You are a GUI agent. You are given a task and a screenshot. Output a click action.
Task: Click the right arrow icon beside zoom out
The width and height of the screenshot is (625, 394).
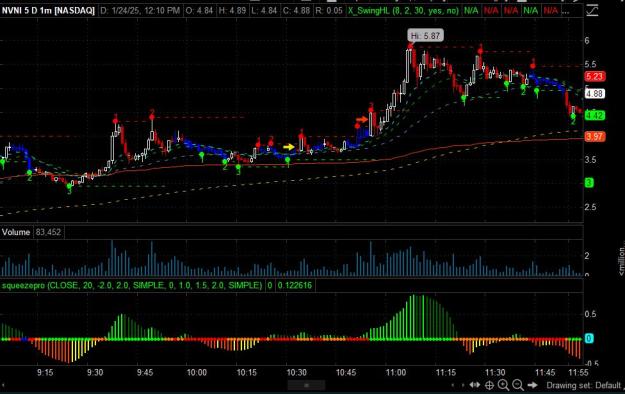pos(533,385)
